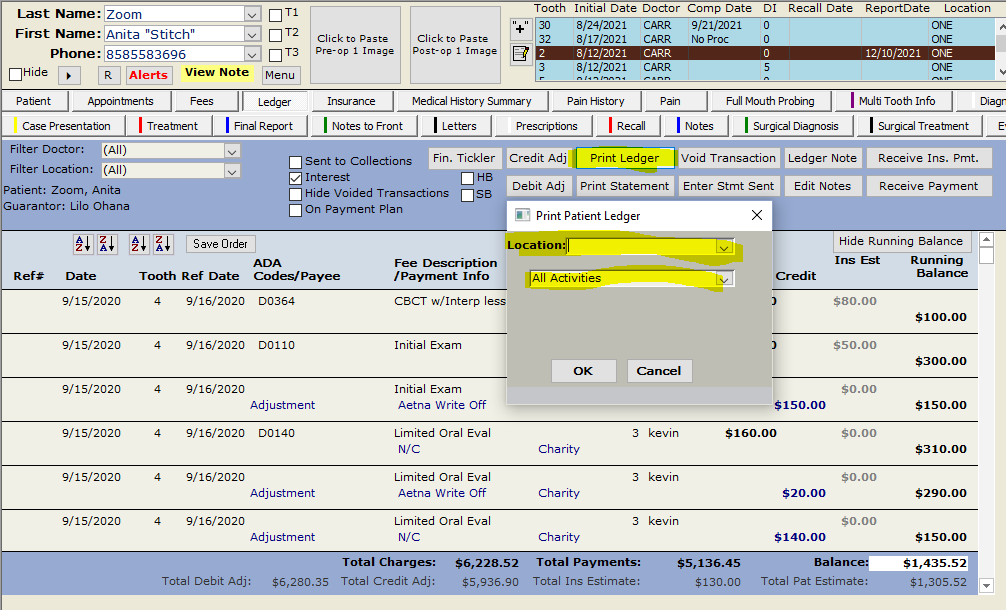Click the play arrow button next to Hide

(69, 75)
